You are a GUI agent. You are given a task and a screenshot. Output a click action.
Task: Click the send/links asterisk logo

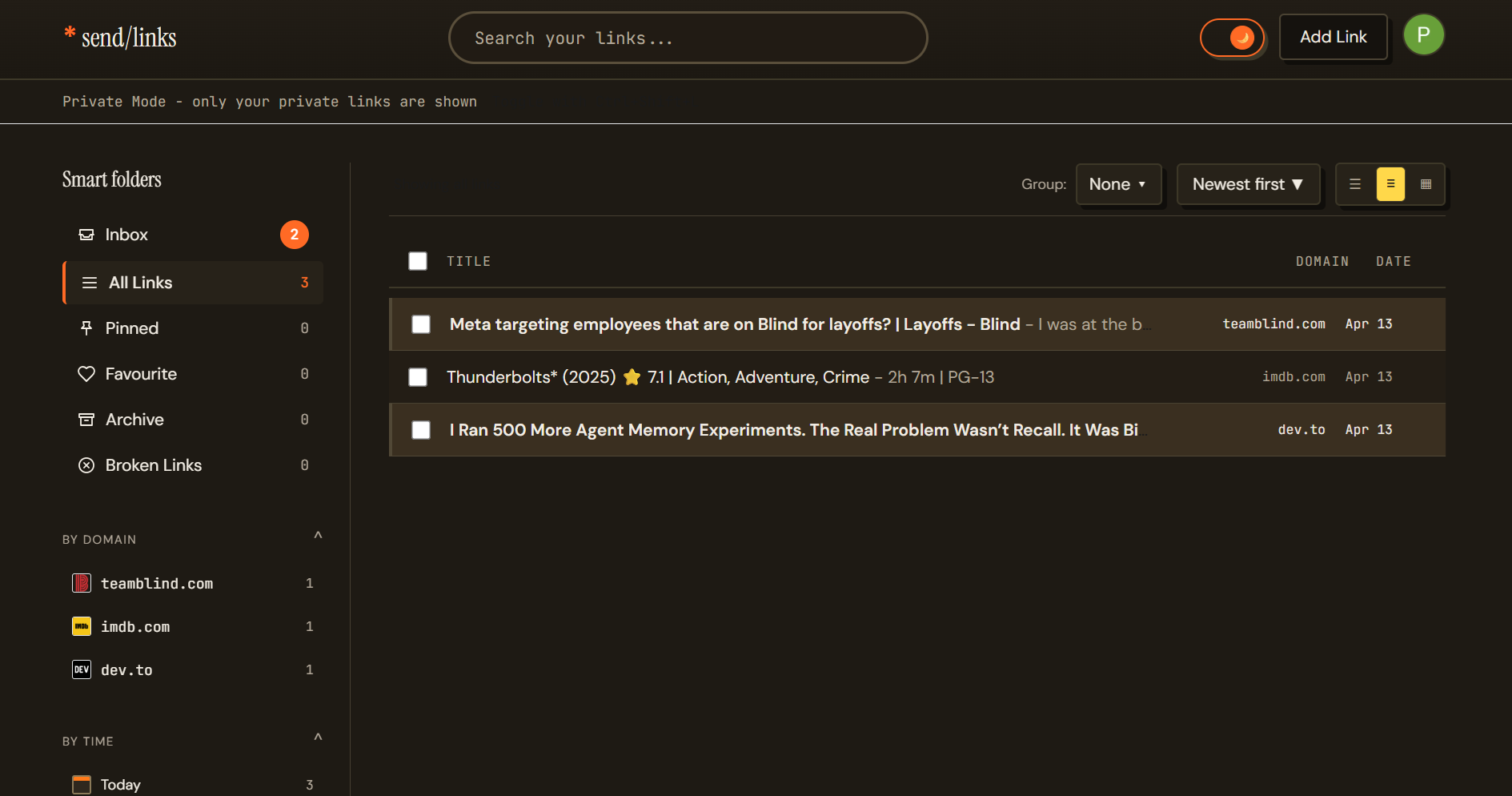click(x=70, y=33)
